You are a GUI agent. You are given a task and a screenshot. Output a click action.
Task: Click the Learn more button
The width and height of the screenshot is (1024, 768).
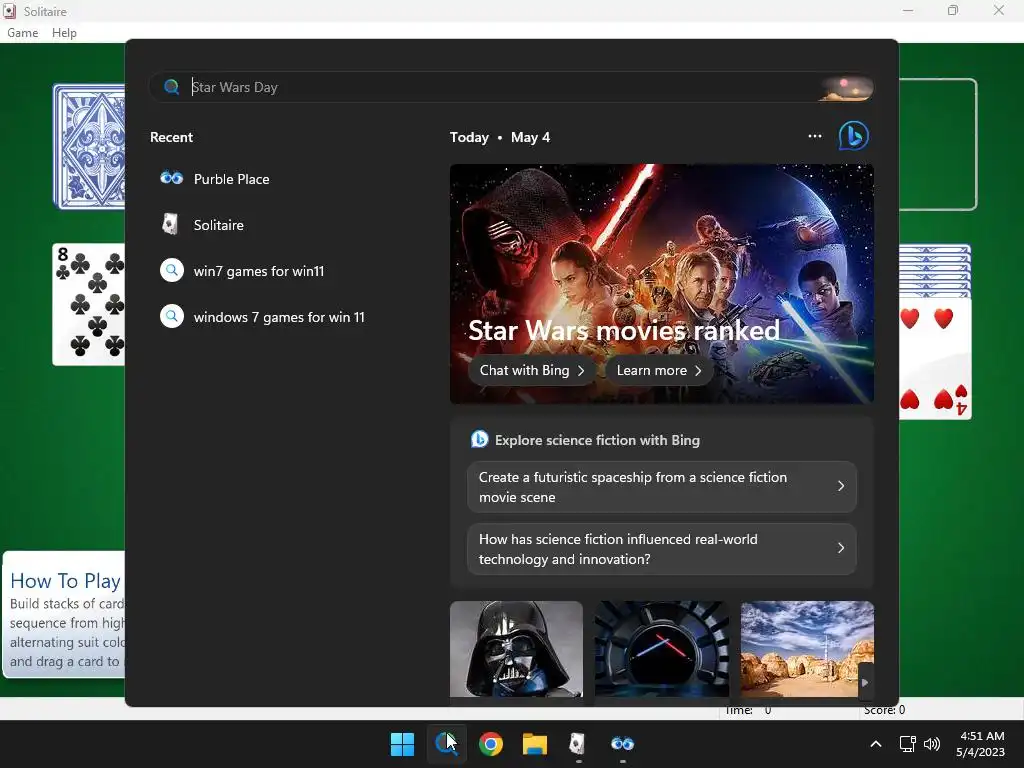coord(659,370)
